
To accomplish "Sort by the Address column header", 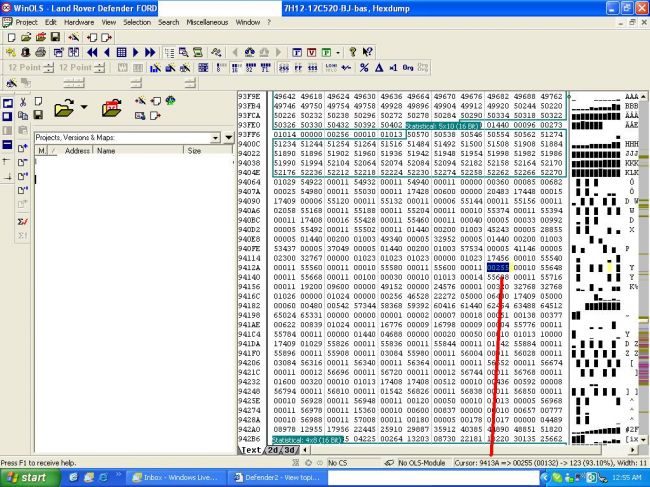I will (77, 151).
